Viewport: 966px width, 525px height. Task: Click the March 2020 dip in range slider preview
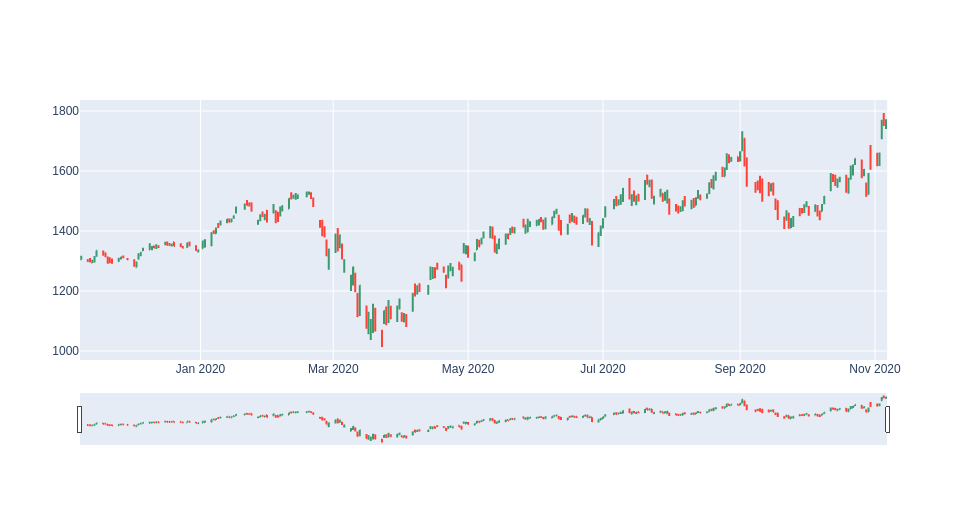(x=372, y=437)
